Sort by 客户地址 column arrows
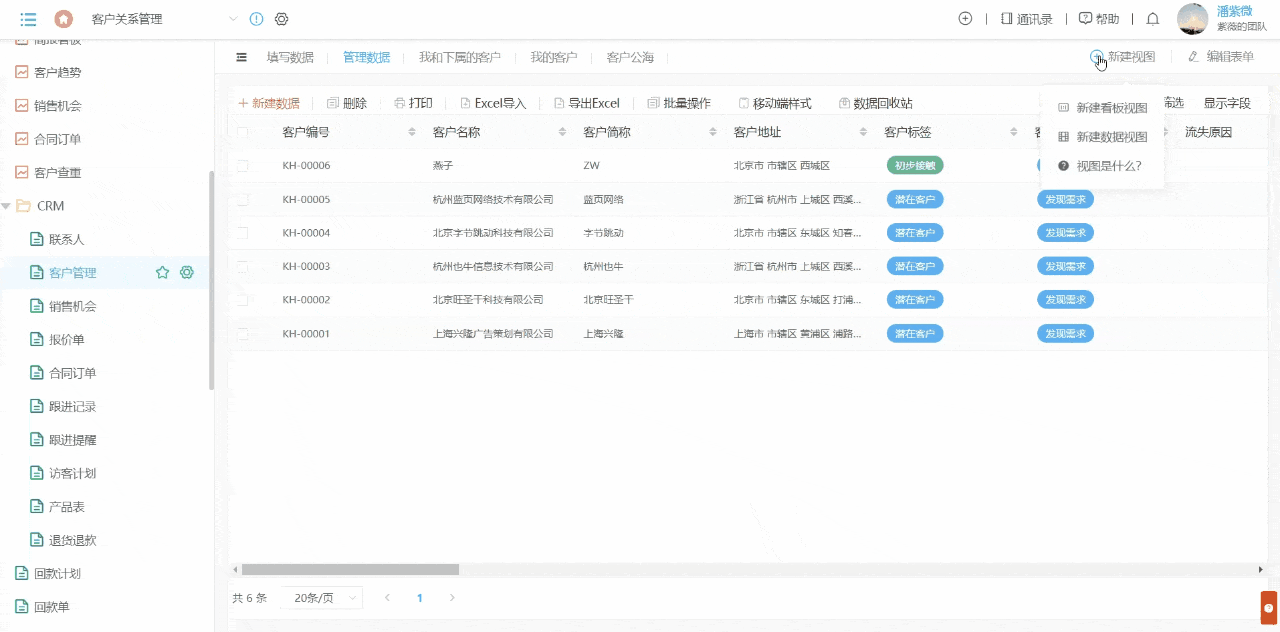This screenshot has width=1280, height=632. click(863, 132)
